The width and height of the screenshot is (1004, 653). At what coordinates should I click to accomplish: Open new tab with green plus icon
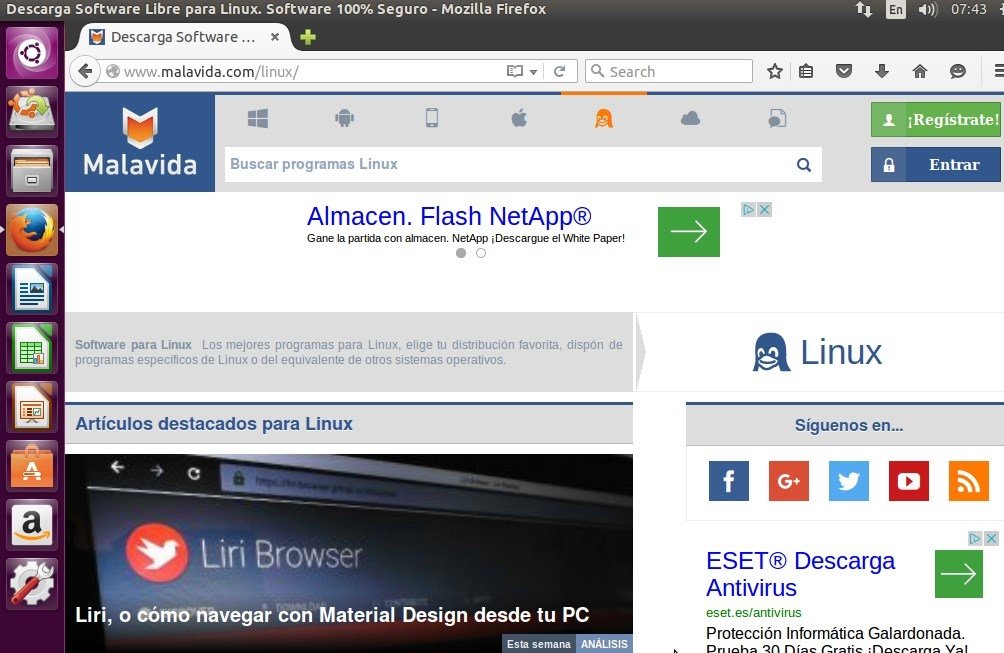(308, 37)
